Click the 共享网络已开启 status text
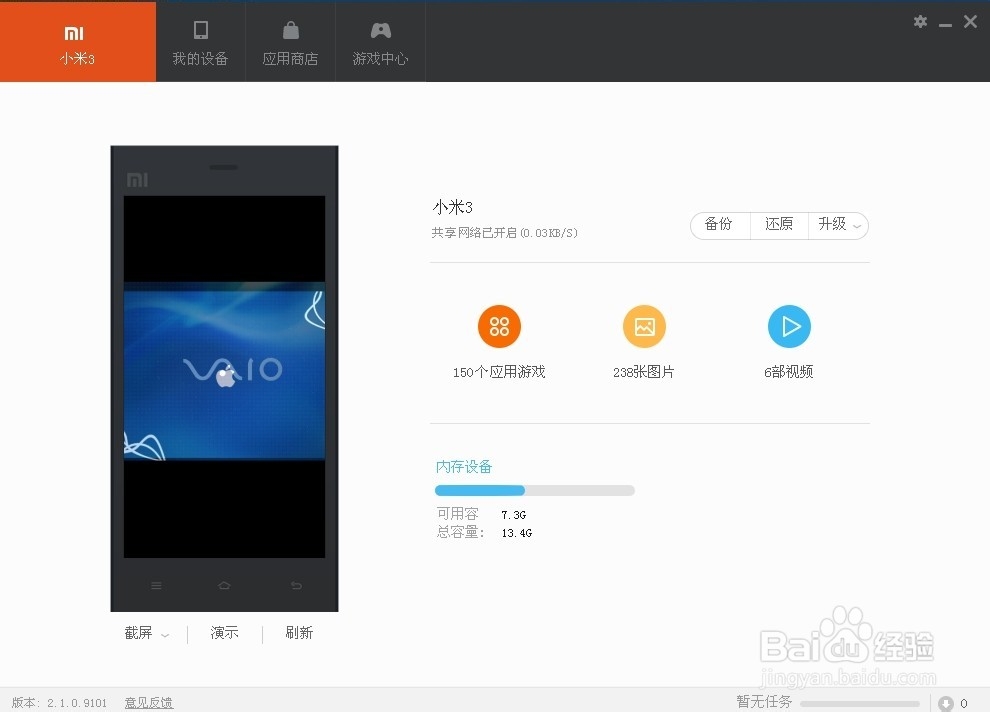This screenshot has width=990, height=712. click(x=504, y=233)
